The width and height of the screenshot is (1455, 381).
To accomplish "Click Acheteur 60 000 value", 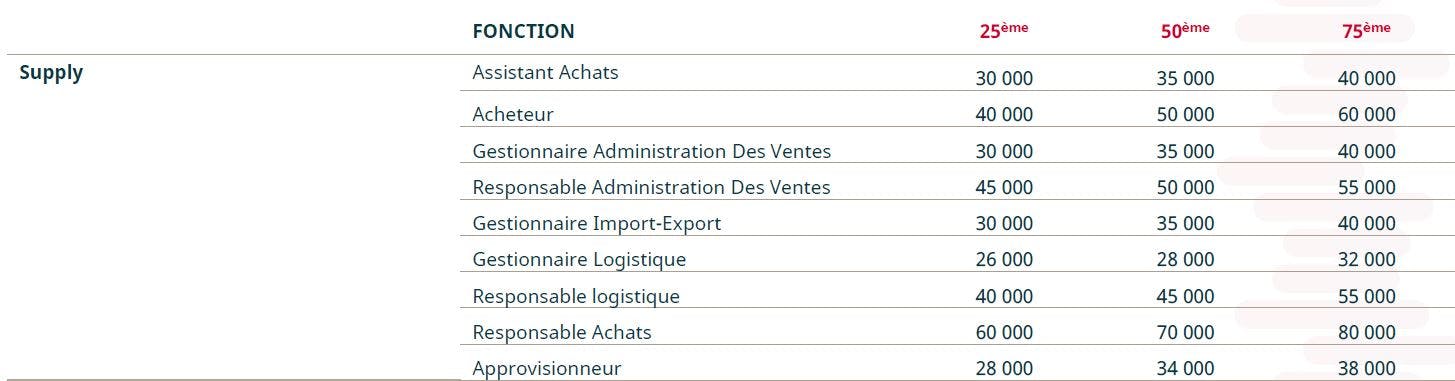I will click(x=1367, y=115).
